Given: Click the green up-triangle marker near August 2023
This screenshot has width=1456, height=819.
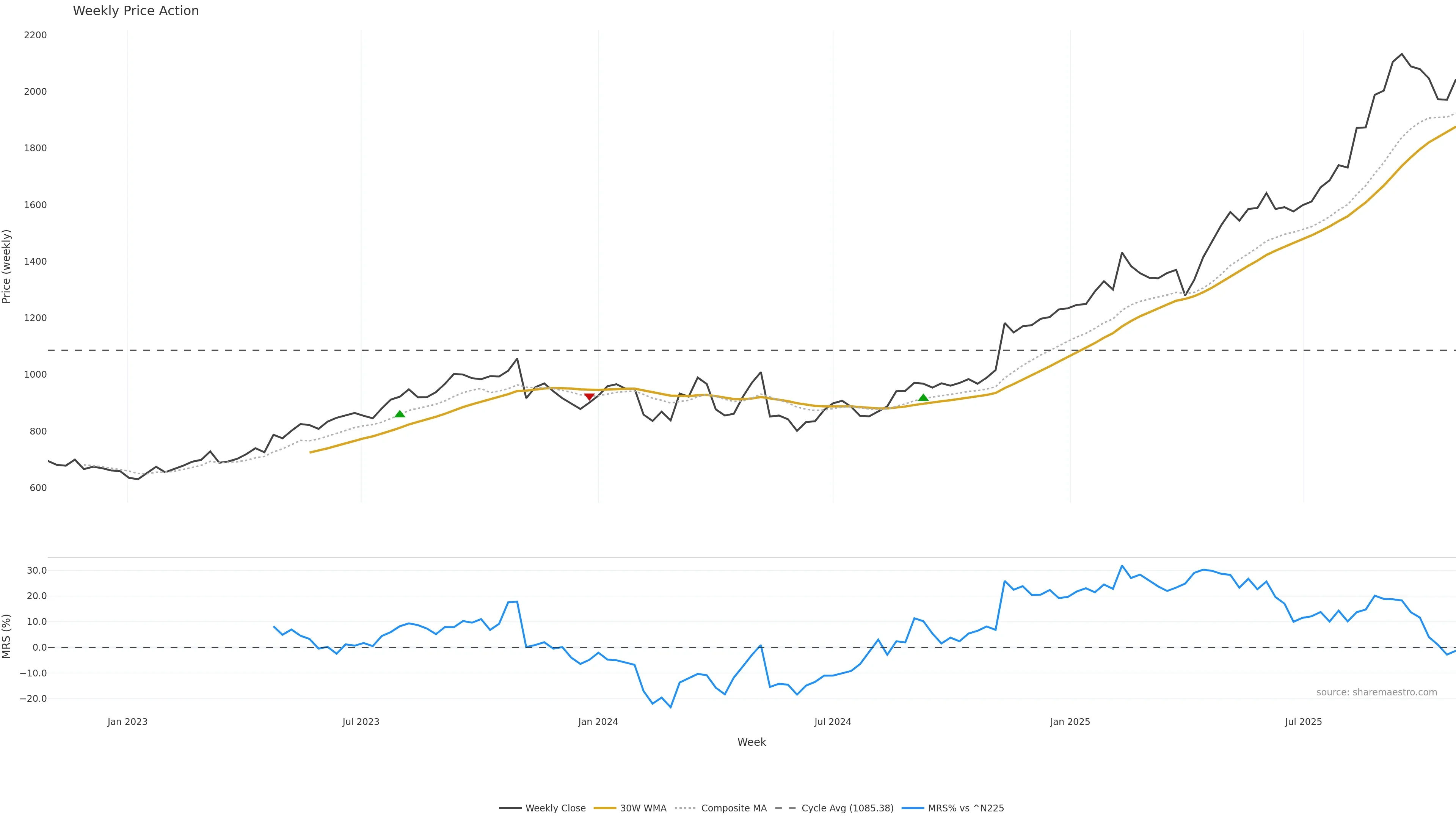Looking at the screenshot, I should (400, 414).
